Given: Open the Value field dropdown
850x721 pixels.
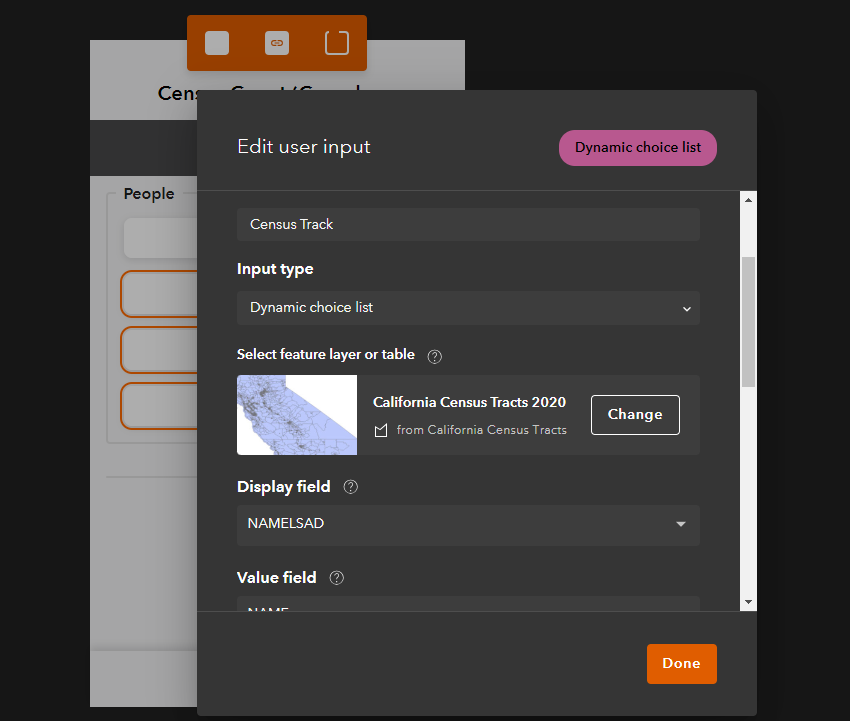Looking at the screenshot, I should coord(468,604).
